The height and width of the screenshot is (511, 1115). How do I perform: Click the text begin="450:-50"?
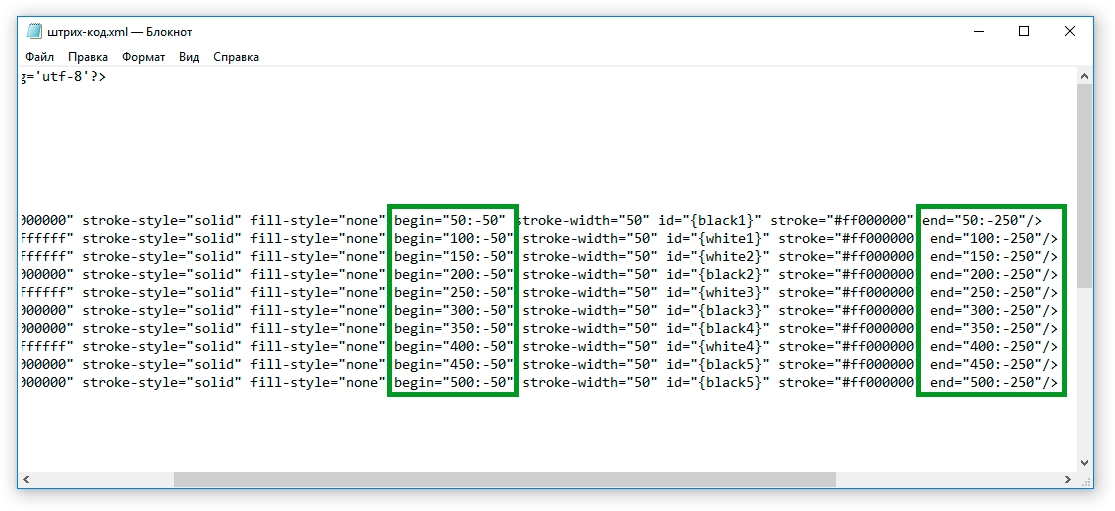(454, 365)
